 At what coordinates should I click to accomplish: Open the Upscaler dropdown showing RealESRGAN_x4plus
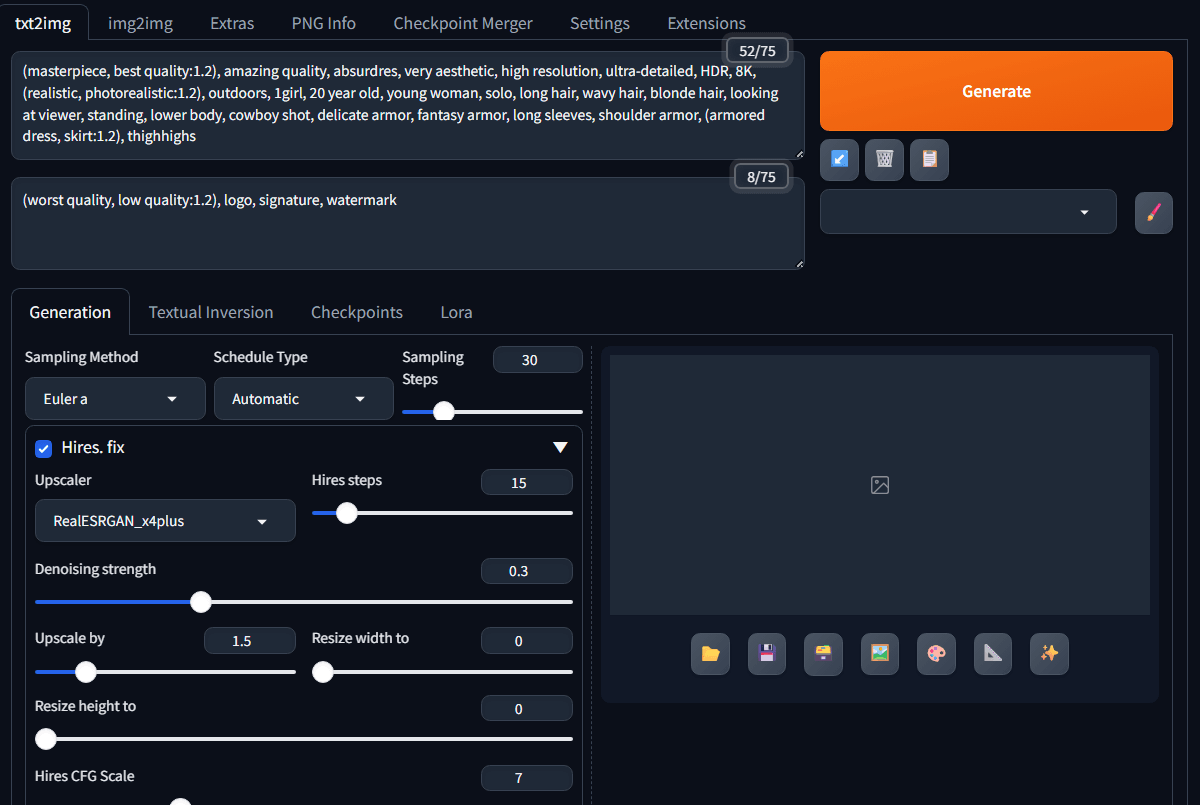[165, 520]
